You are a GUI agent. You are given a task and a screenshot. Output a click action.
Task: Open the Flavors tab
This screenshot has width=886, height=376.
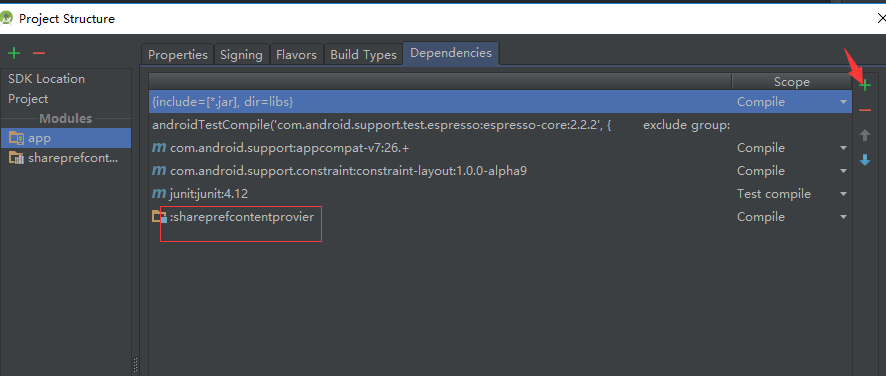click(297, 55)
